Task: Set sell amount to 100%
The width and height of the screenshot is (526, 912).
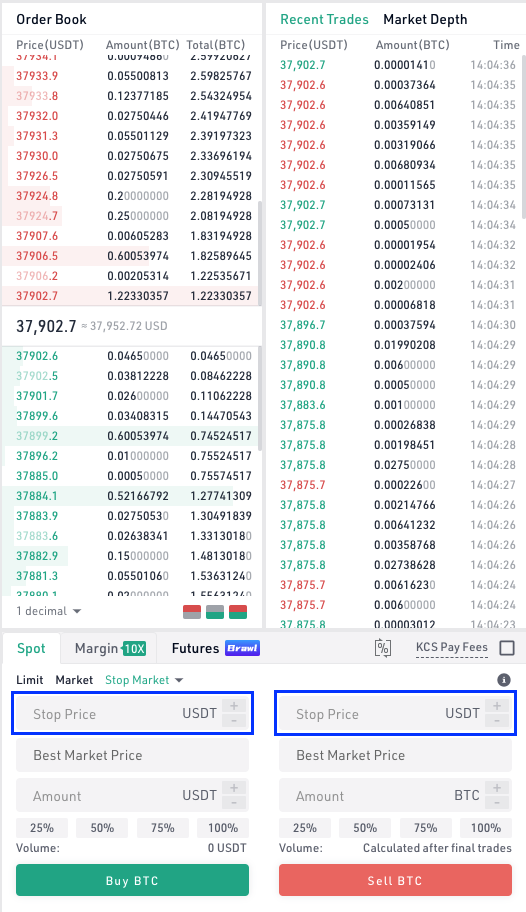Action: (x=486, y=828)
